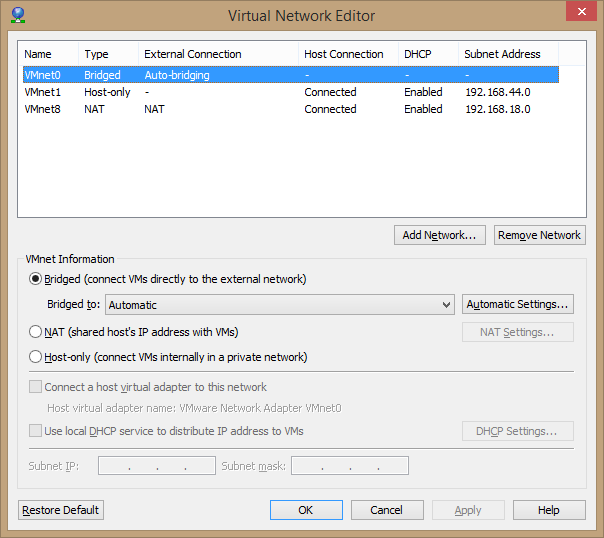Viewport: 604px width, 538px height.
Task: Open Help for the network editor
Action: point(549,510)
